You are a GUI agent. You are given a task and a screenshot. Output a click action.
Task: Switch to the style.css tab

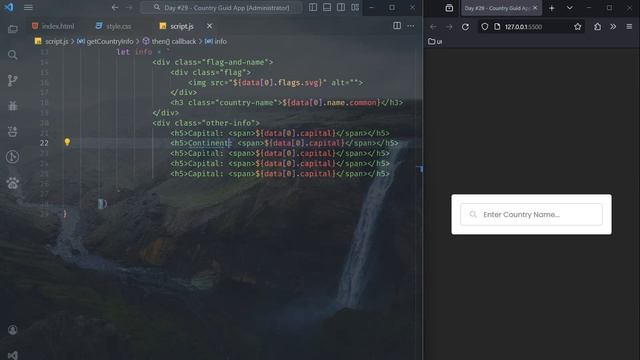tap(113, 26)
